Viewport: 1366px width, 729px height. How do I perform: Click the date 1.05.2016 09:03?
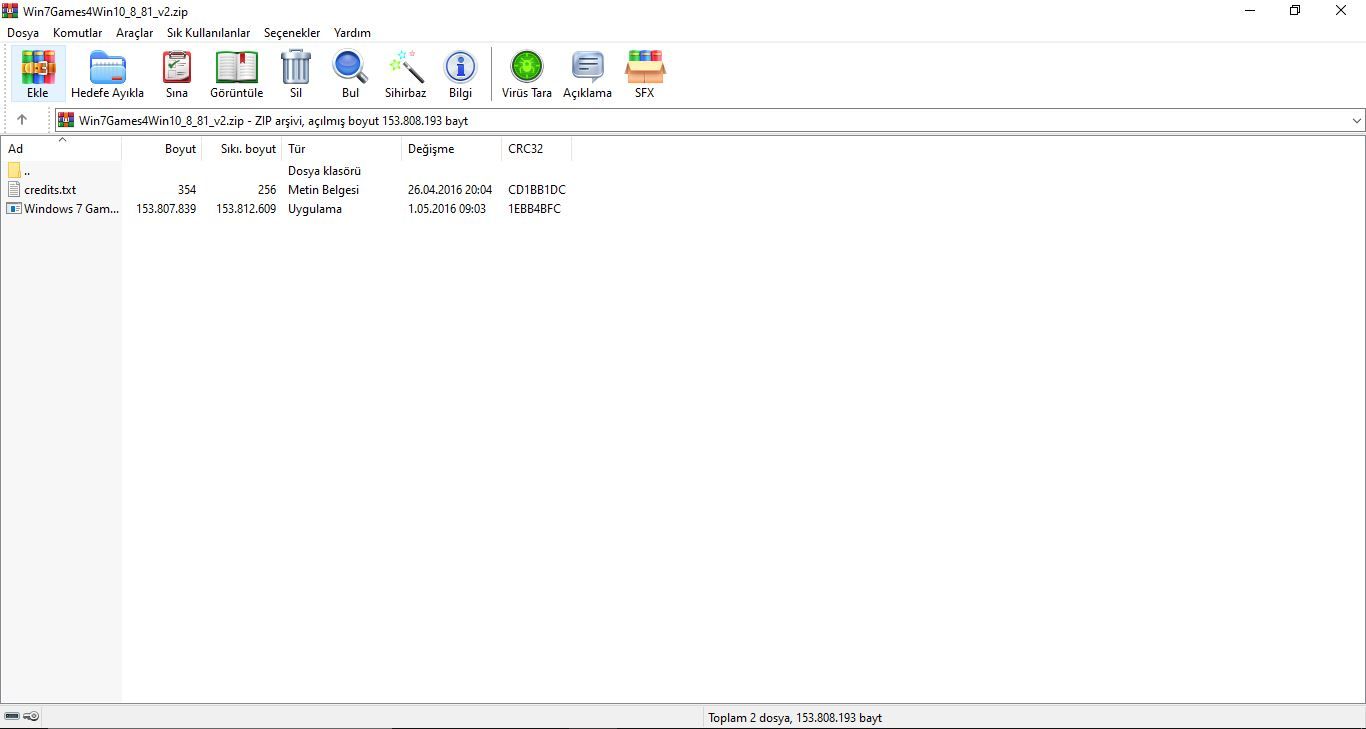click(447, 209)
